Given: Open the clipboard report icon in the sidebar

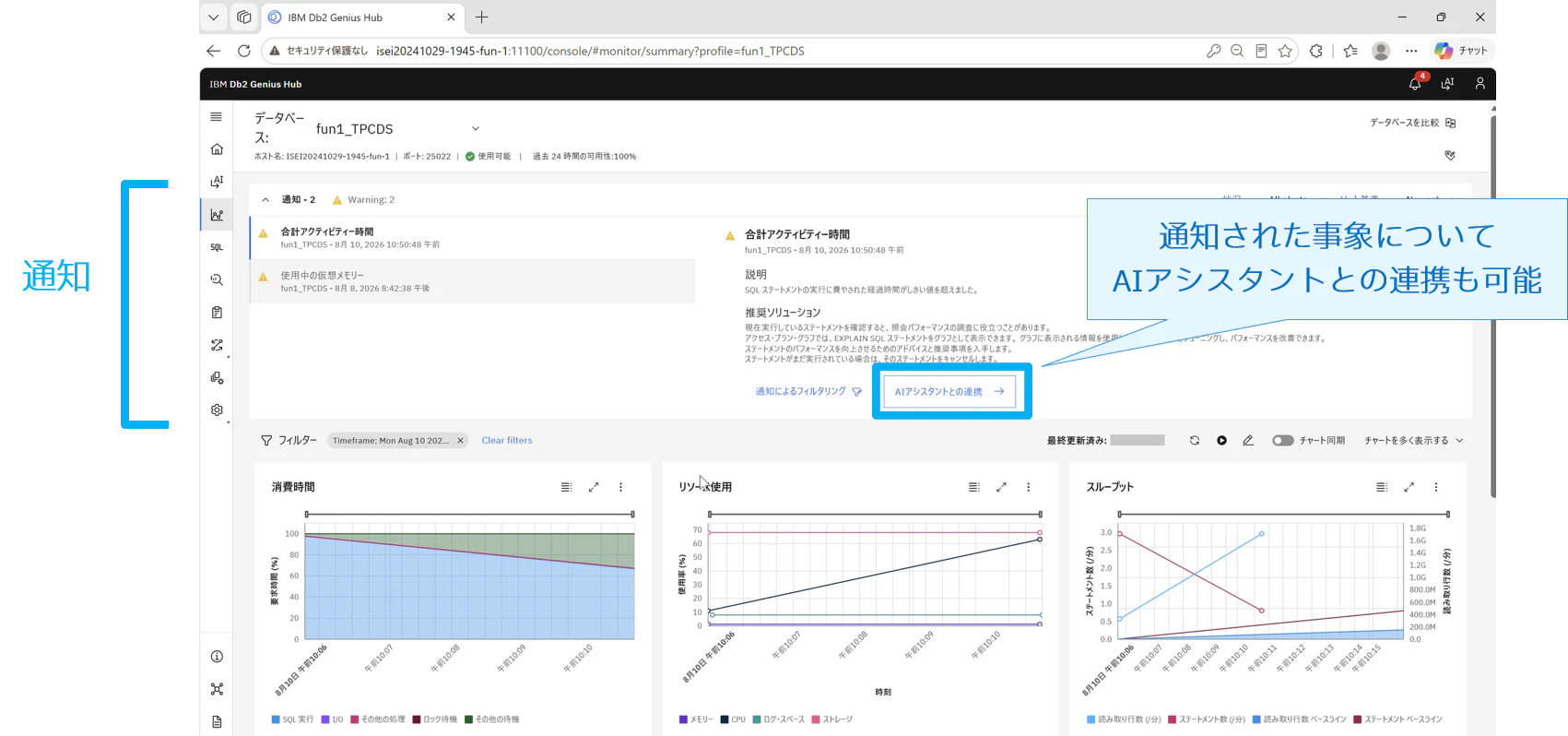Looking at the screenshot, I should pyautogui.click(x=217, y=313).
